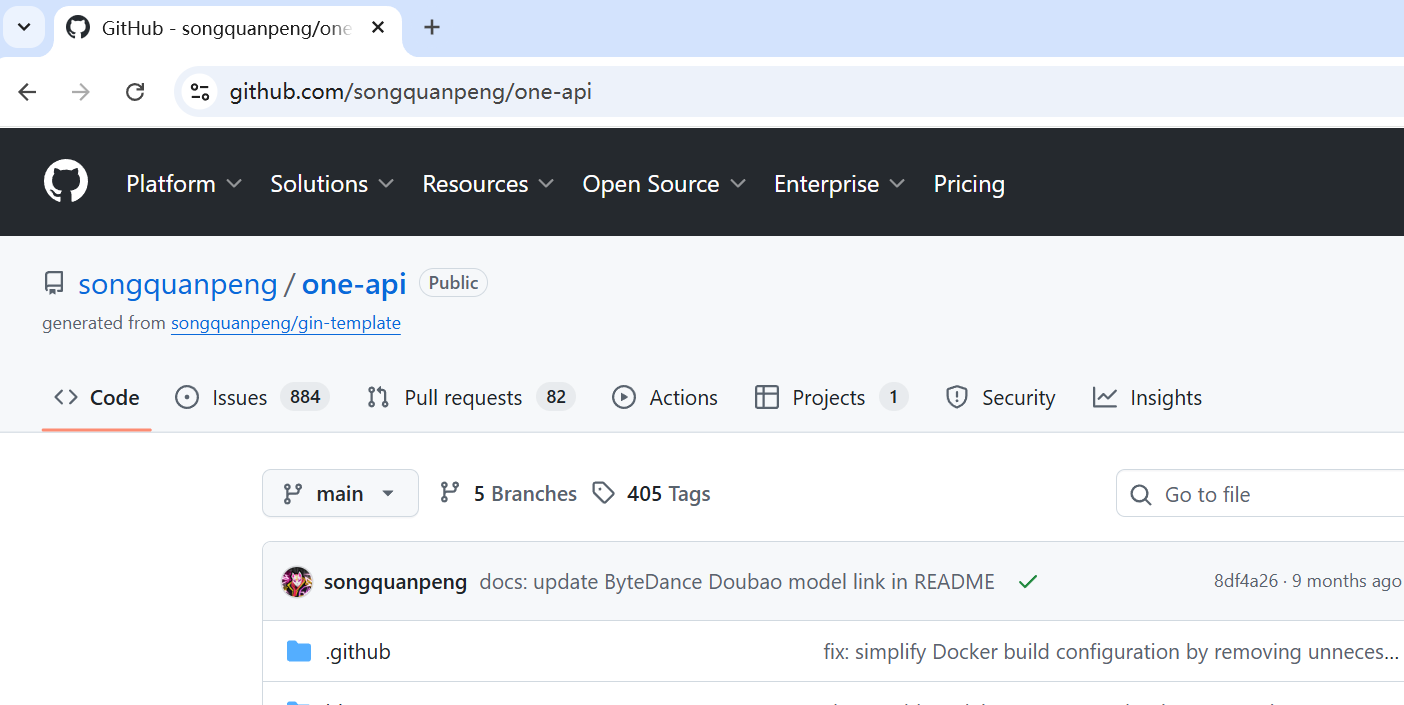View the 5 Branches list
Viewport: 1404px width, 705px height.
(x=508, y=493)
